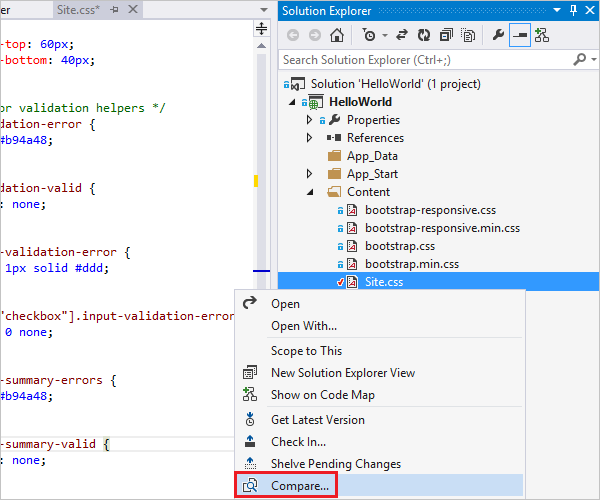This screenshot has width=600, height=500.
Task: Click the Forward navigation arrow in Solution Explorer
Action: point(315,36)
